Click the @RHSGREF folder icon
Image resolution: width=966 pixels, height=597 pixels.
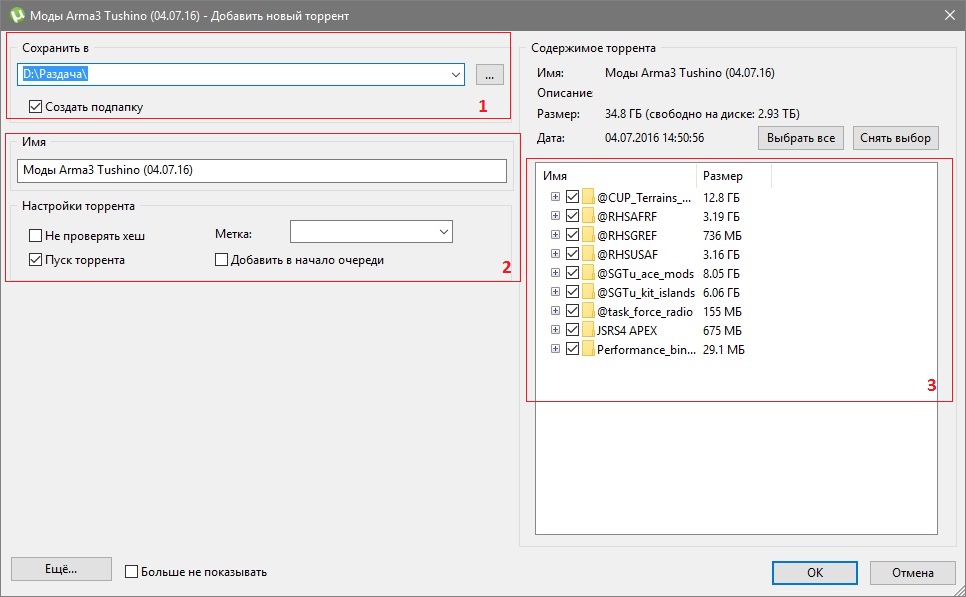[x=588, y=235]
